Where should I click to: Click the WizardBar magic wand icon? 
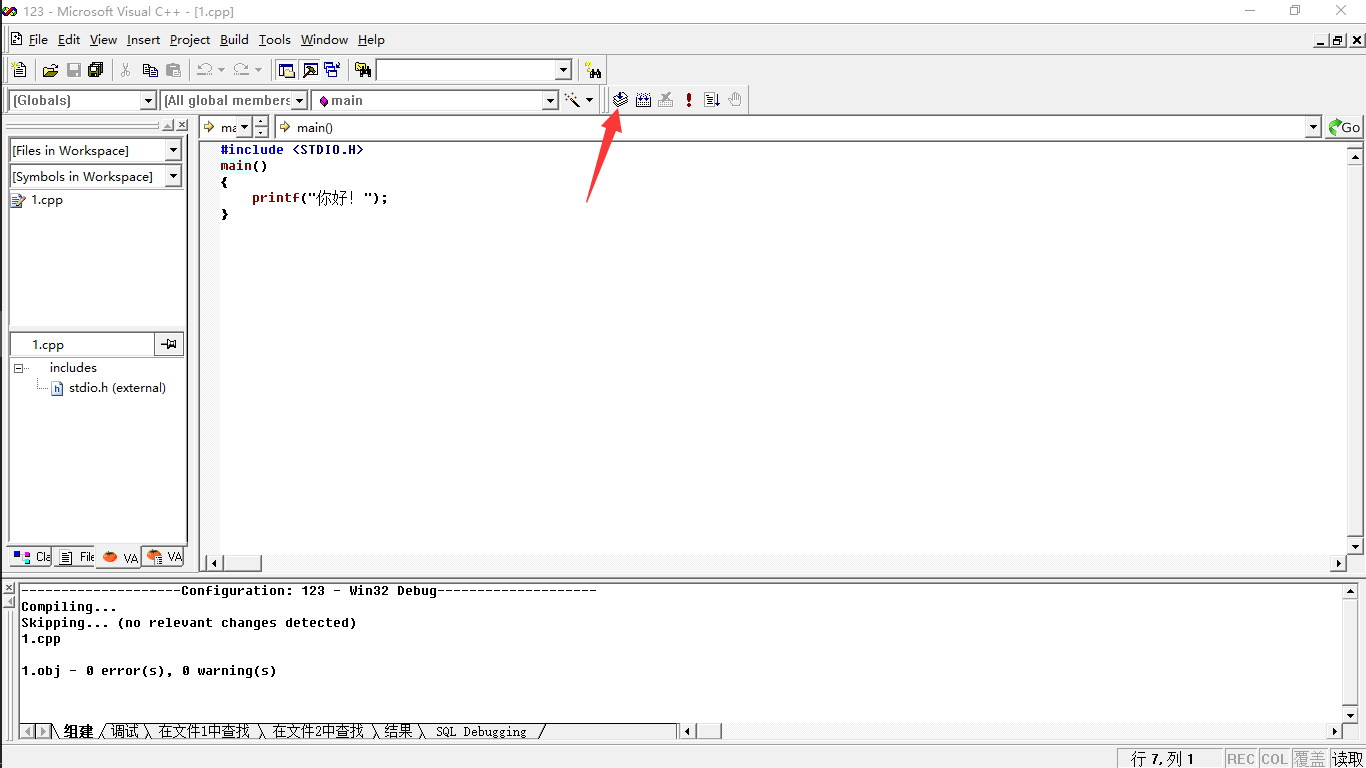(572, 100)
